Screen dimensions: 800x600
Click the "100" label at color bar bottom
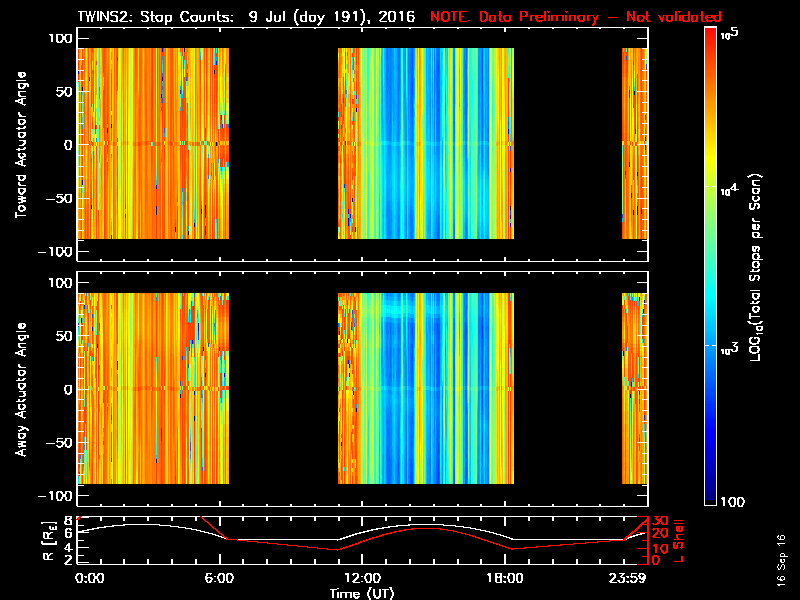click(733, 502)
